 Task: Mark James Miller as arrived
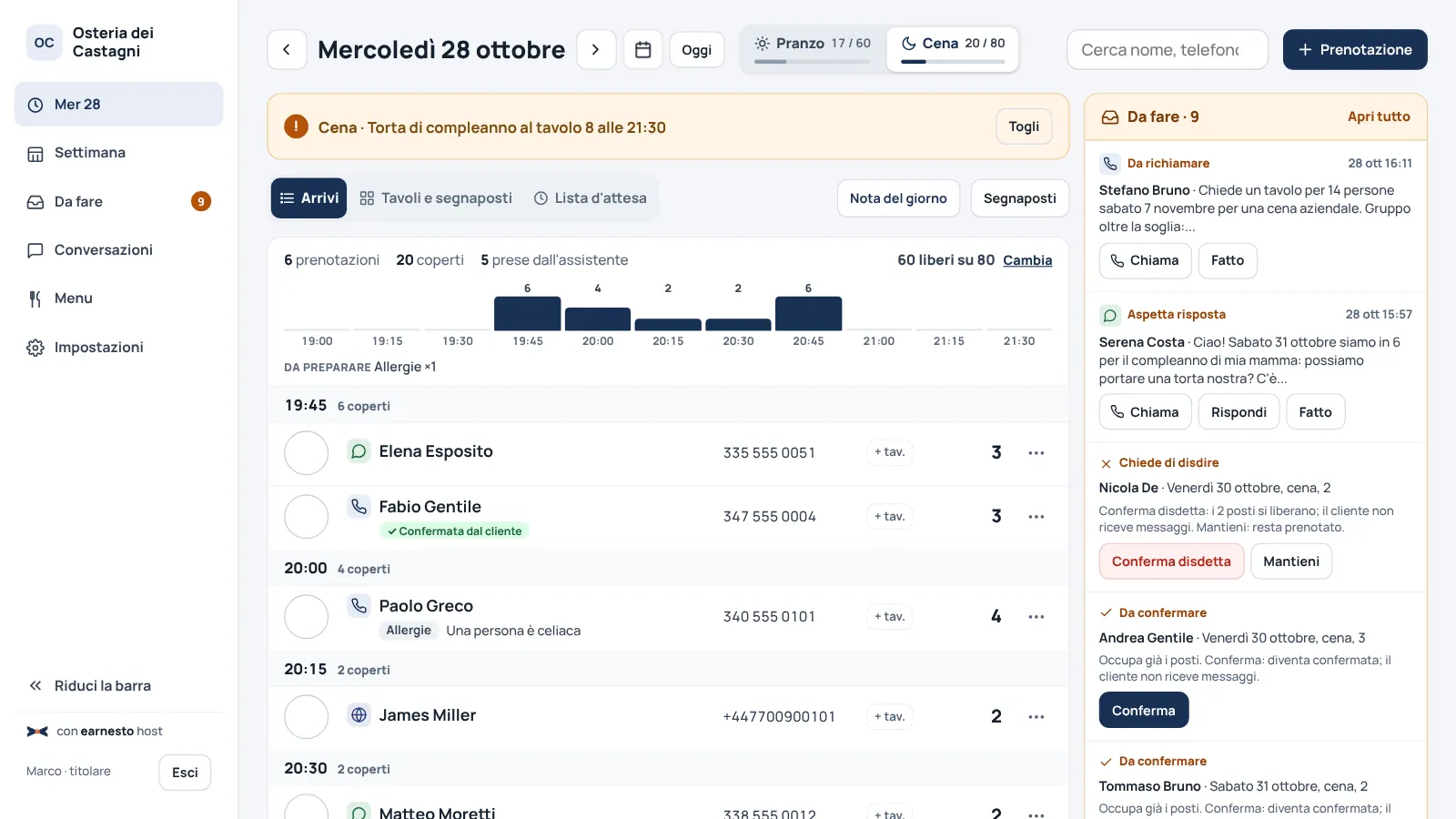[x=307, y=717]
